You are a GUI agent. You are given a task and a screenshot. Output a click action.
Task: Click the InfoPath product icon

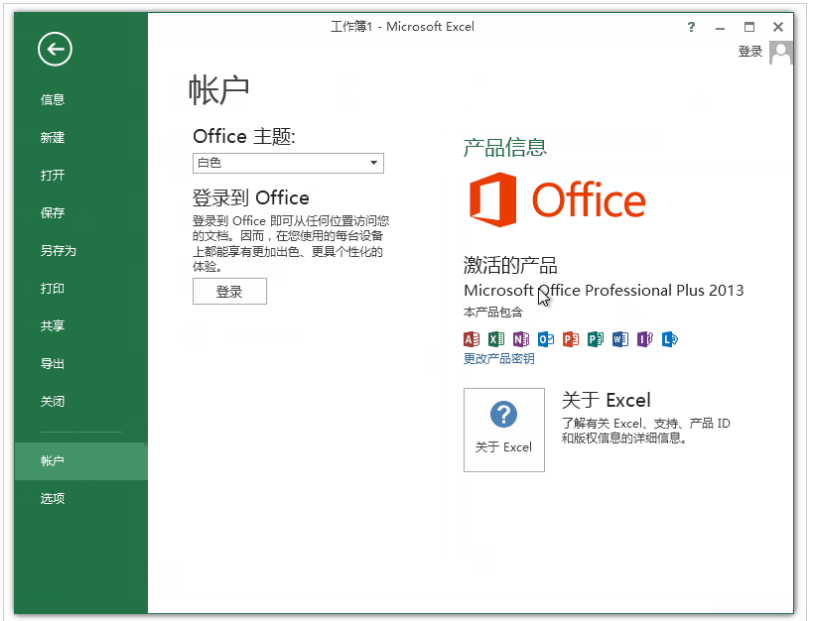point(645,338)
